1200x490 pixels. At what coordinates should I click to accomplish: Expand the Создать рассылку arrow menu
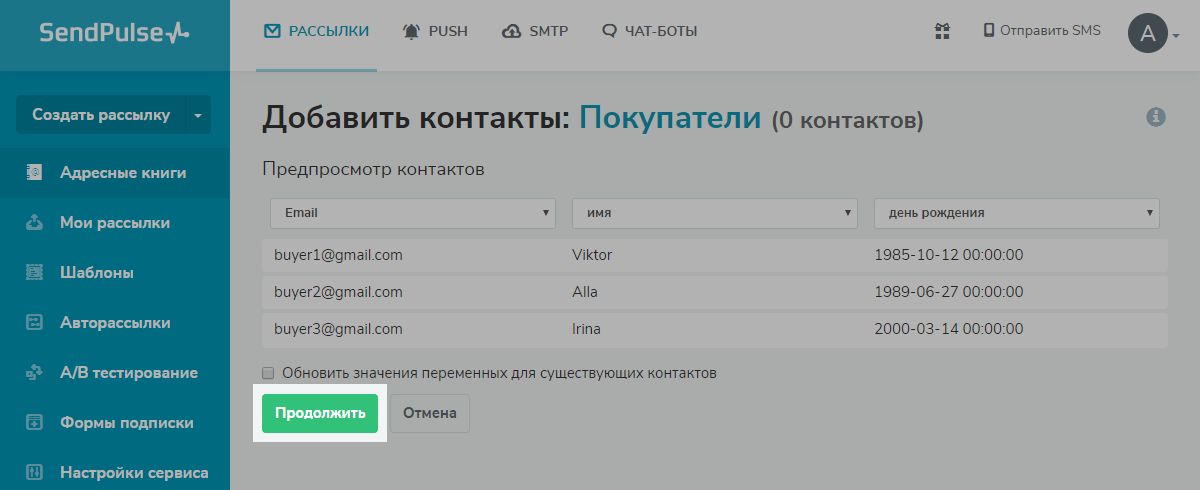pos(198,115)
